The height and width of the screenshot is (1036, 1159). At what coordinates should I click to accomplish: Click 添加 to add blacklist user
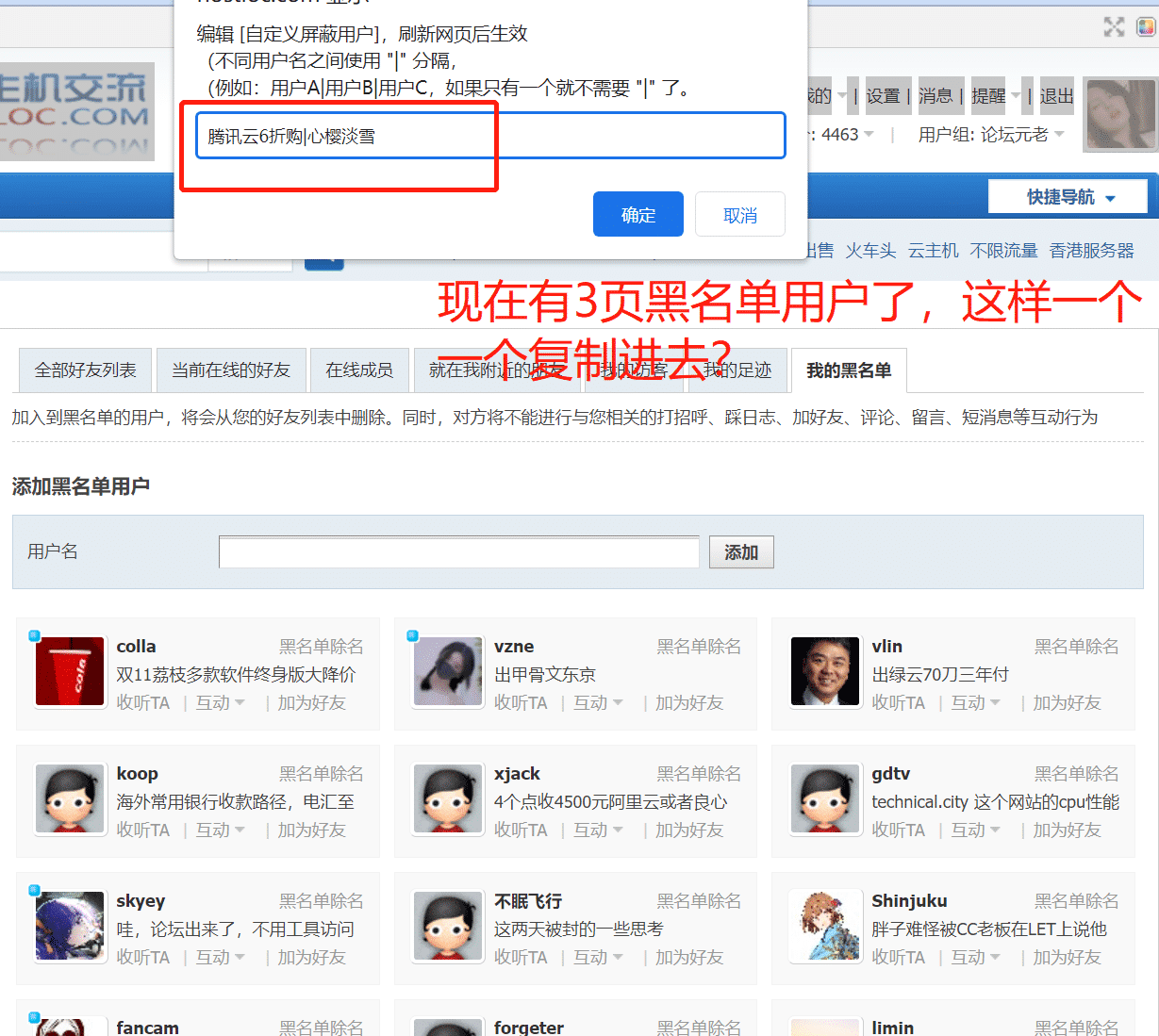(x=741, y=552)
